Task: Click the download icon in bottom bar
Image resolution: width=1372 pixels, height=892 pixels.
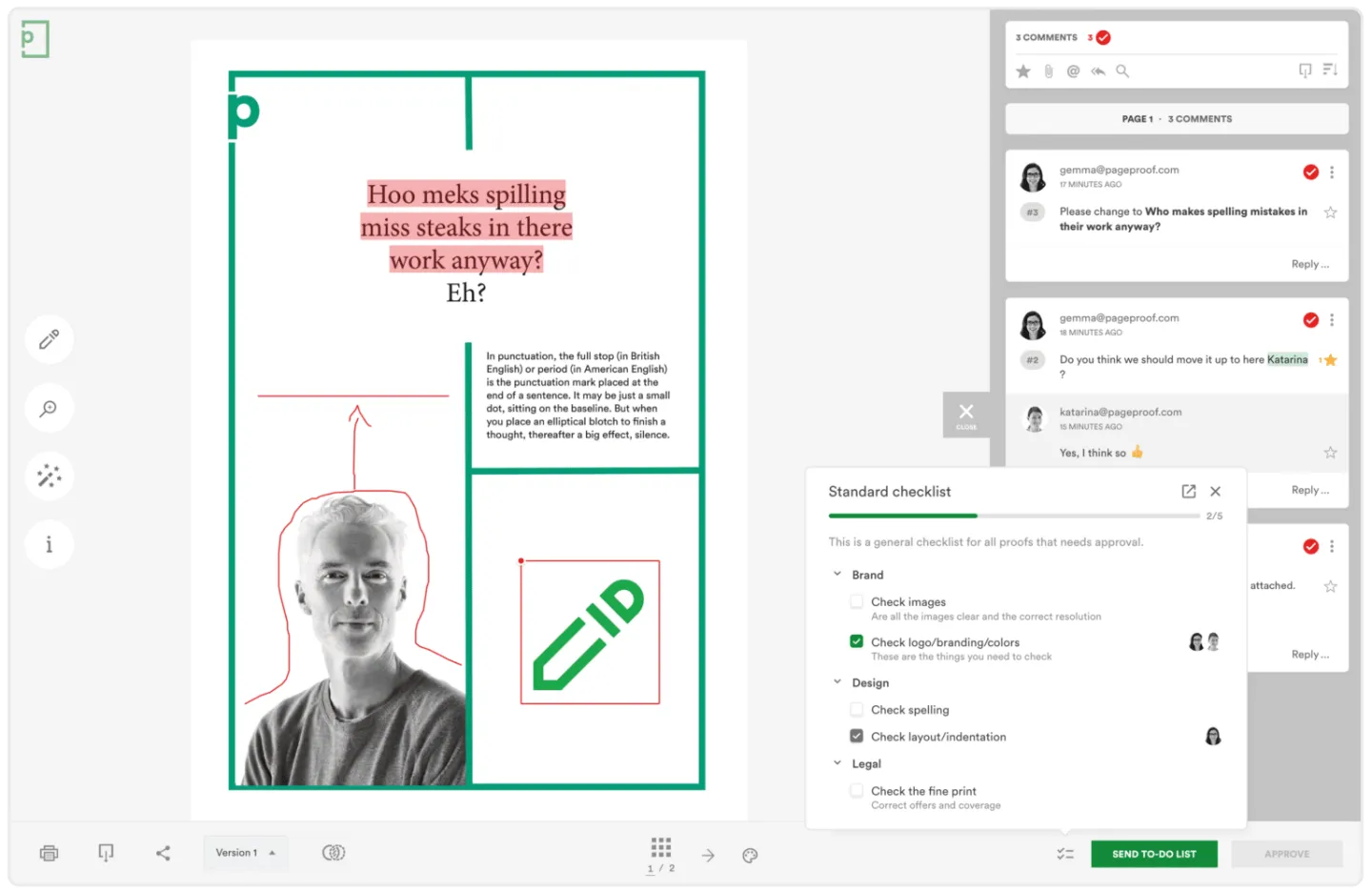Action: tap(106, 853)
